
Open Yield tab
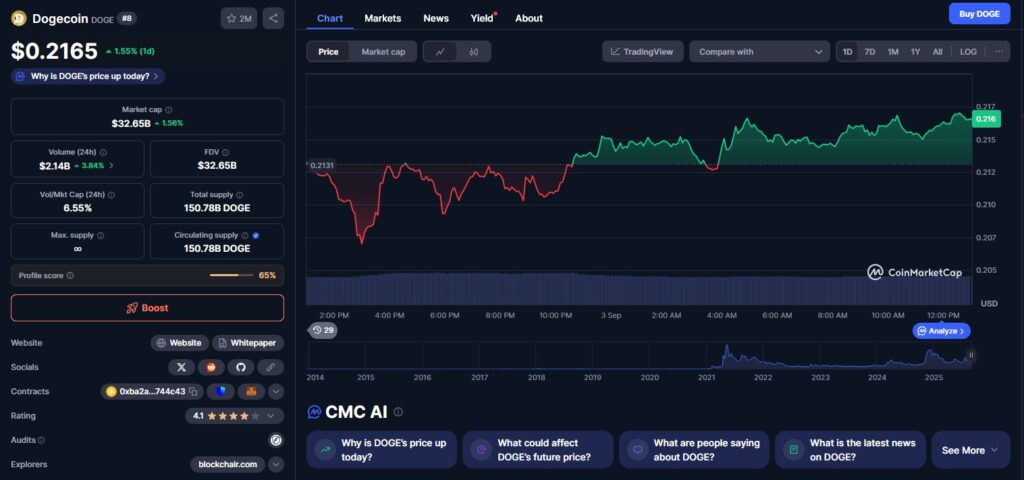pos(483,18)
